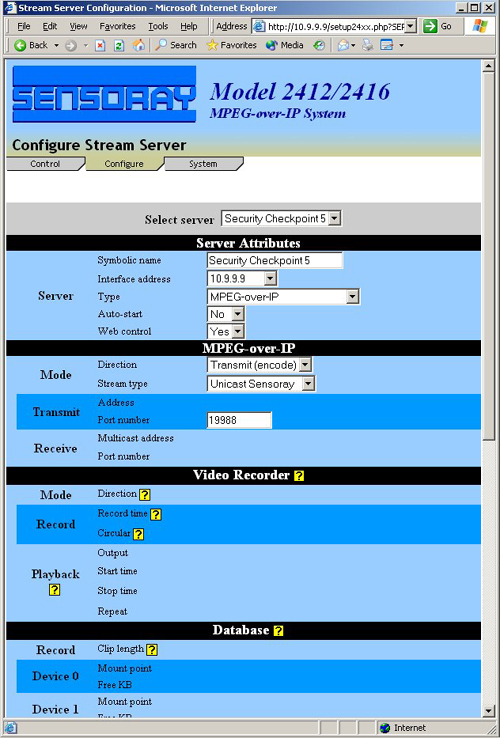Switch to the System tab

point(203,164)
